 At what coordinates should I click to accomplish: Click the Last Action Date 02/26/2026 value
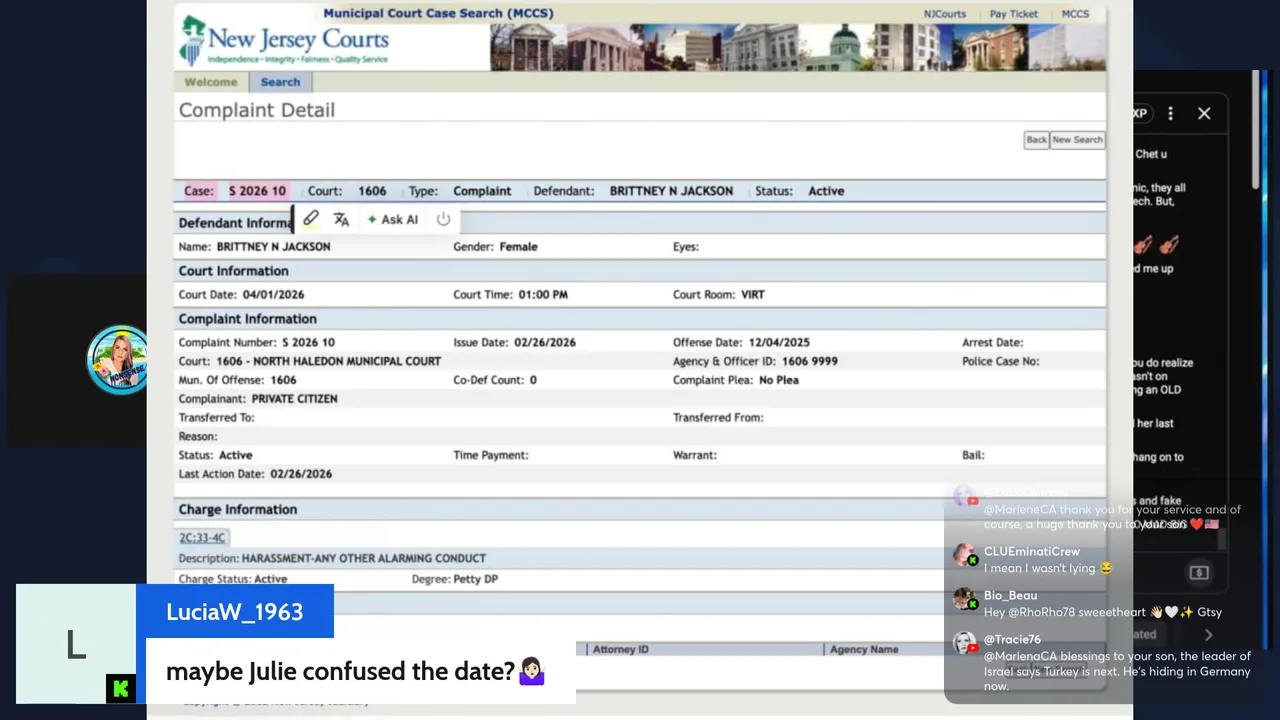click(301, 474)
